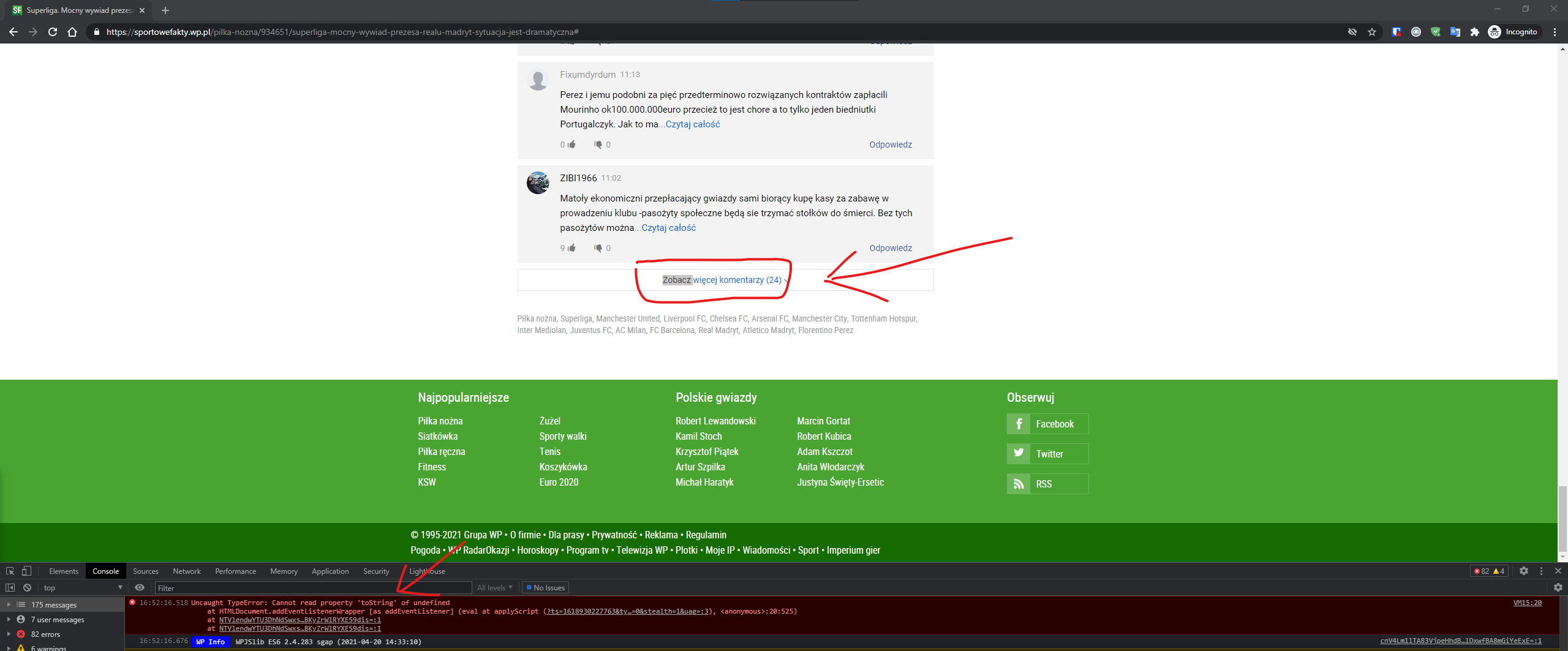Click the crossed-eye tracking protection icon

tap(1352, 32)
